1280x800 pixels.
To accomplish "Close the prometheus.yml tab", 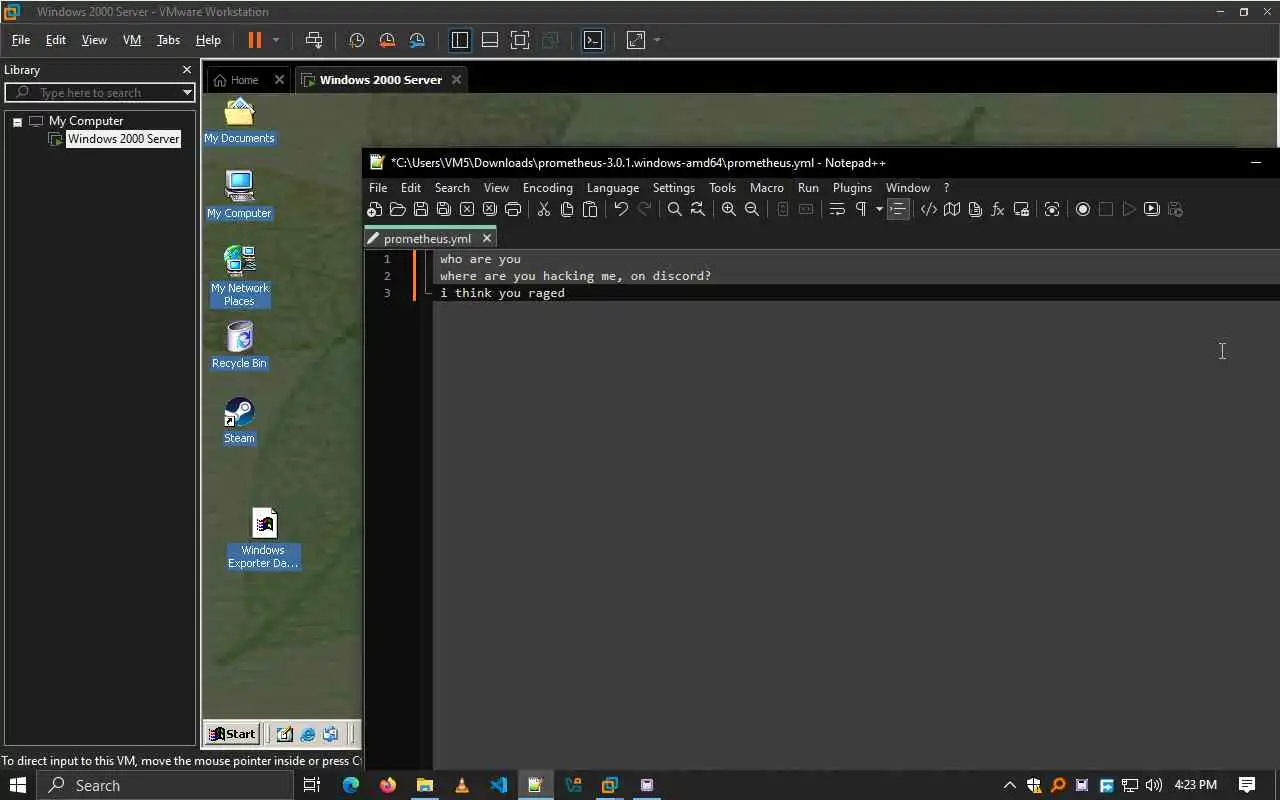I will (487, 238).
